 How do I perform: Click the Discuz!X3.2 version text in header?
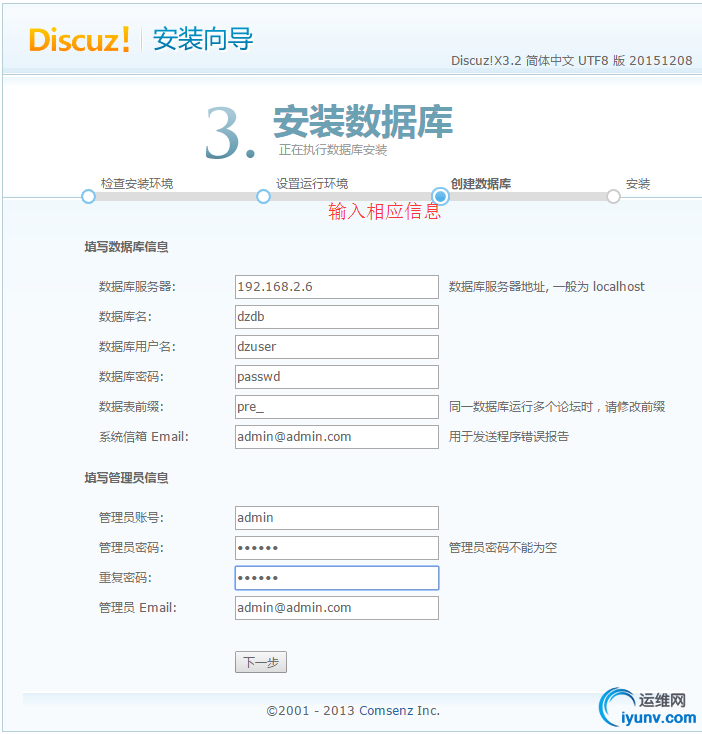click(x=571, y=61)
